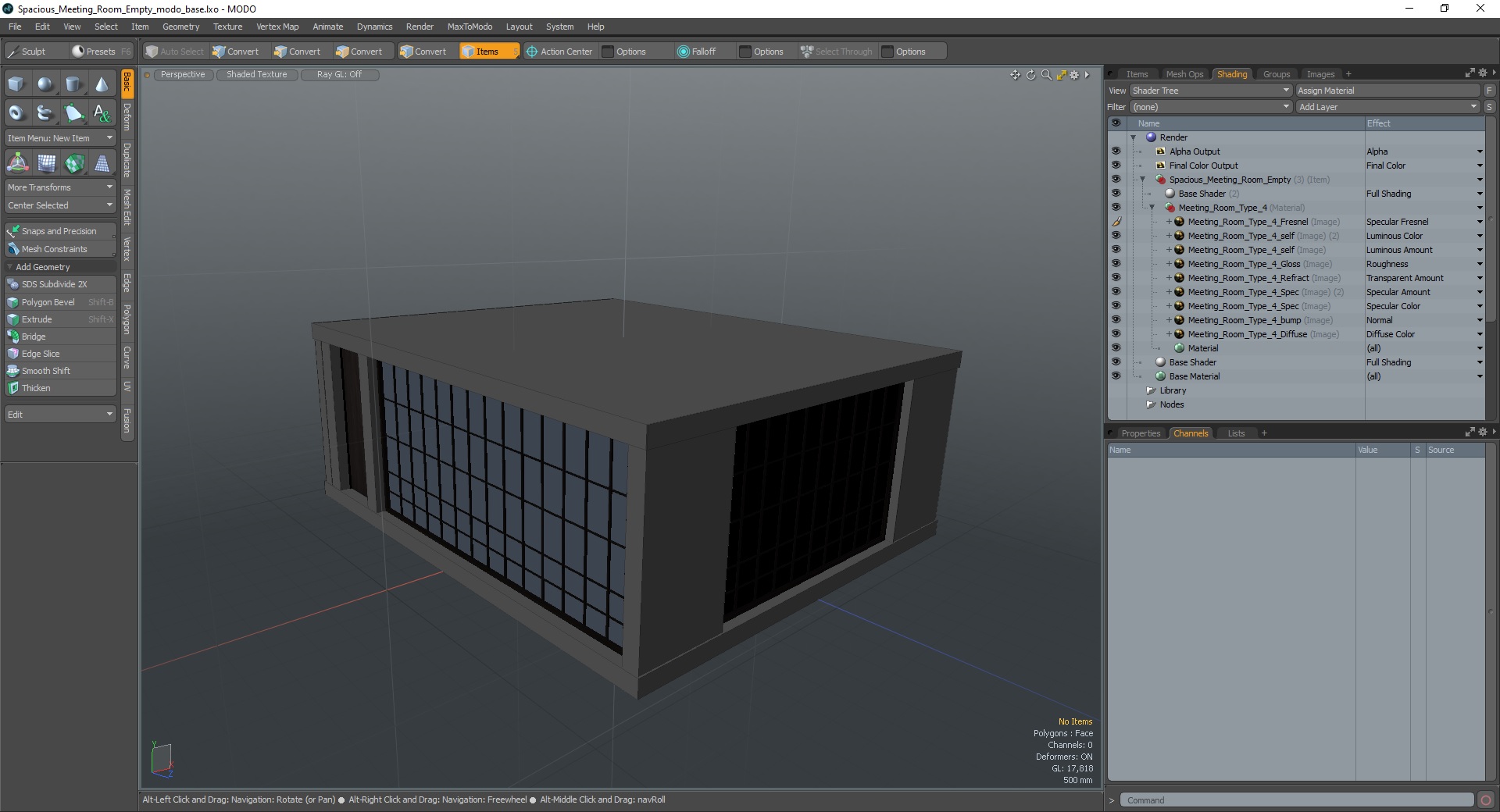Hide the Meeting_Room_Type_4_Diffuse layer
The height and width of the screenshot is (812, 1500).
coord(1116,334)
